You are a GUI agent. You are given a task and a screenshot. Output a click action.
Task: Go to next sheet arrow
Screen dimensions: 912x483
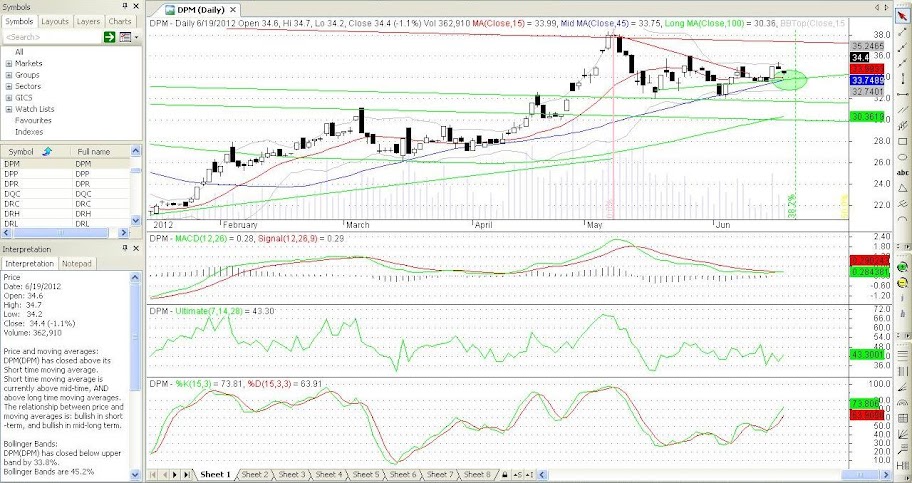[175, 475]
